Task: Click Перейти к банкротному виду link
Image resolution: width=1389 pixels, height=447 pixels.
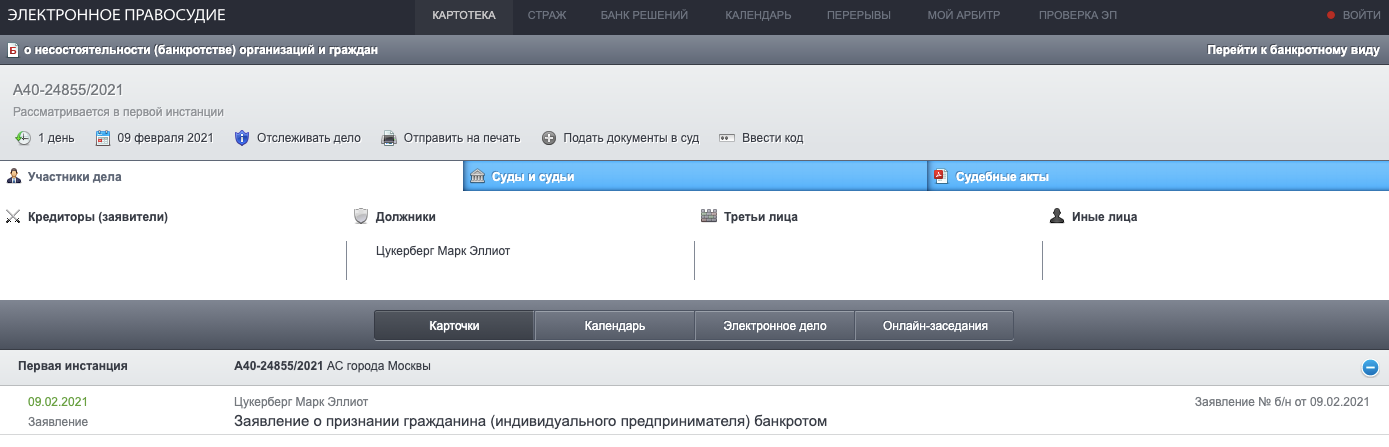Action: pos(1292,49)
